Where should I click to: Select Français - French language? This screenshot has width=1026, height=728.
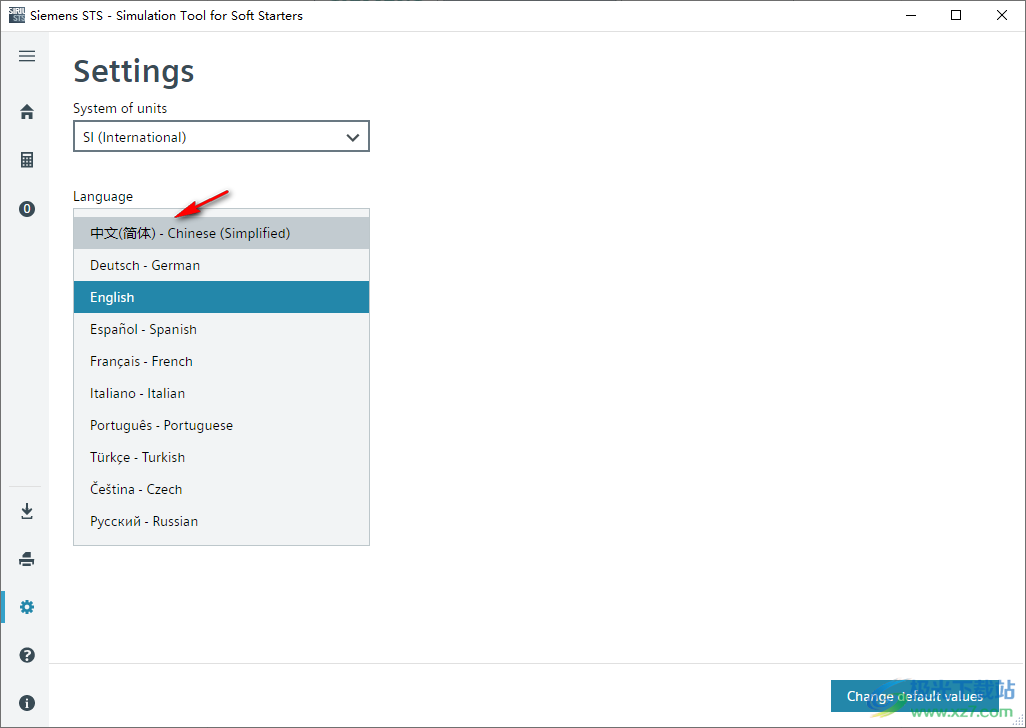point(221,362)
